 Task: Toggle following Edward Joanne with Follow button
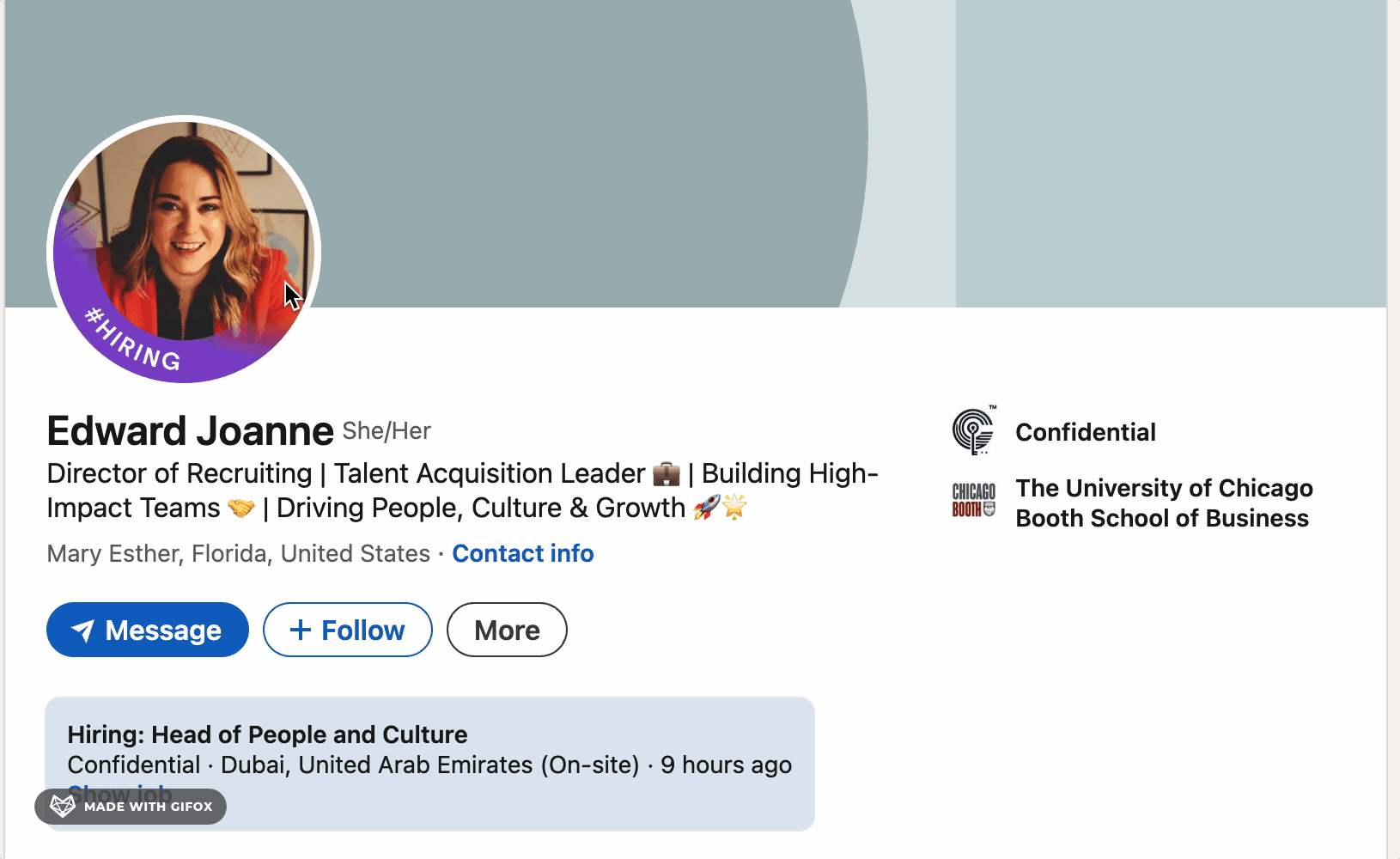[x=347, y=630]
